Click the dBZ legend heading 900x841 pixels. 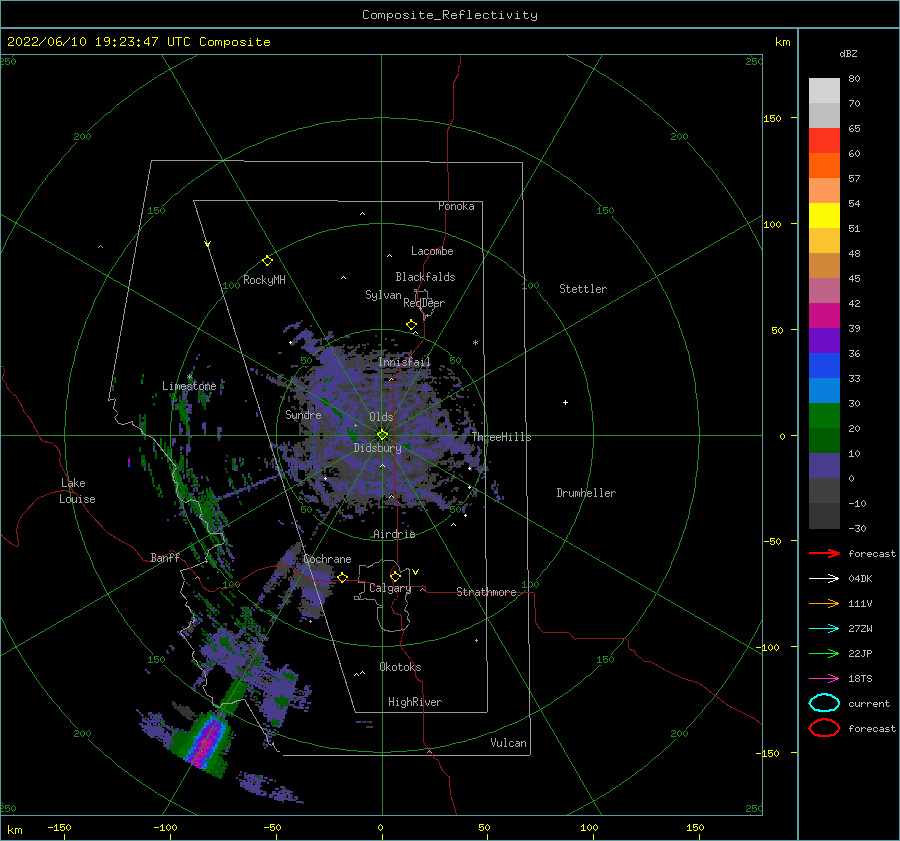coord(848,53)
